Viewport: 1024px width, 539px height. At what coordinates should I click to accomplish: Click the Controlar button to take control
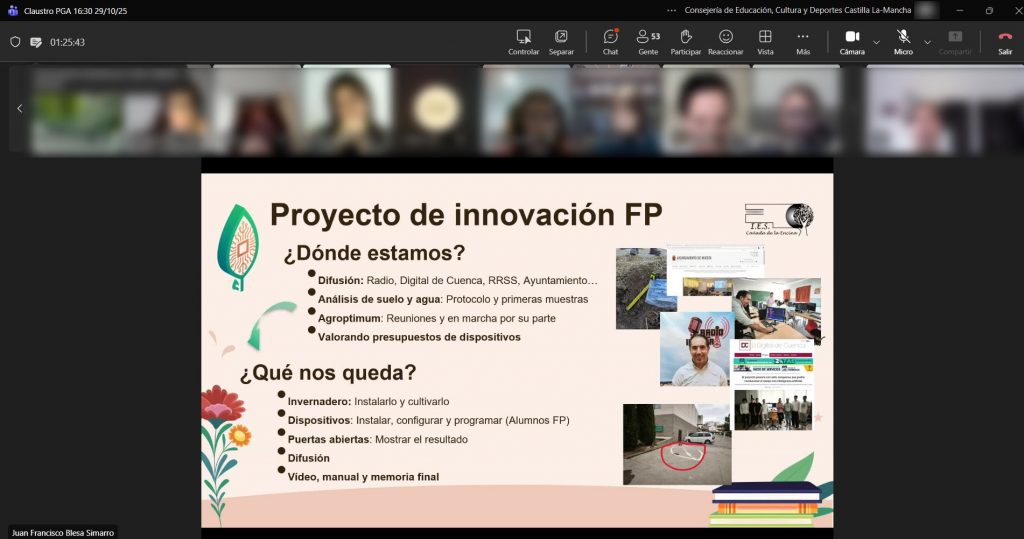click(523, 42)
